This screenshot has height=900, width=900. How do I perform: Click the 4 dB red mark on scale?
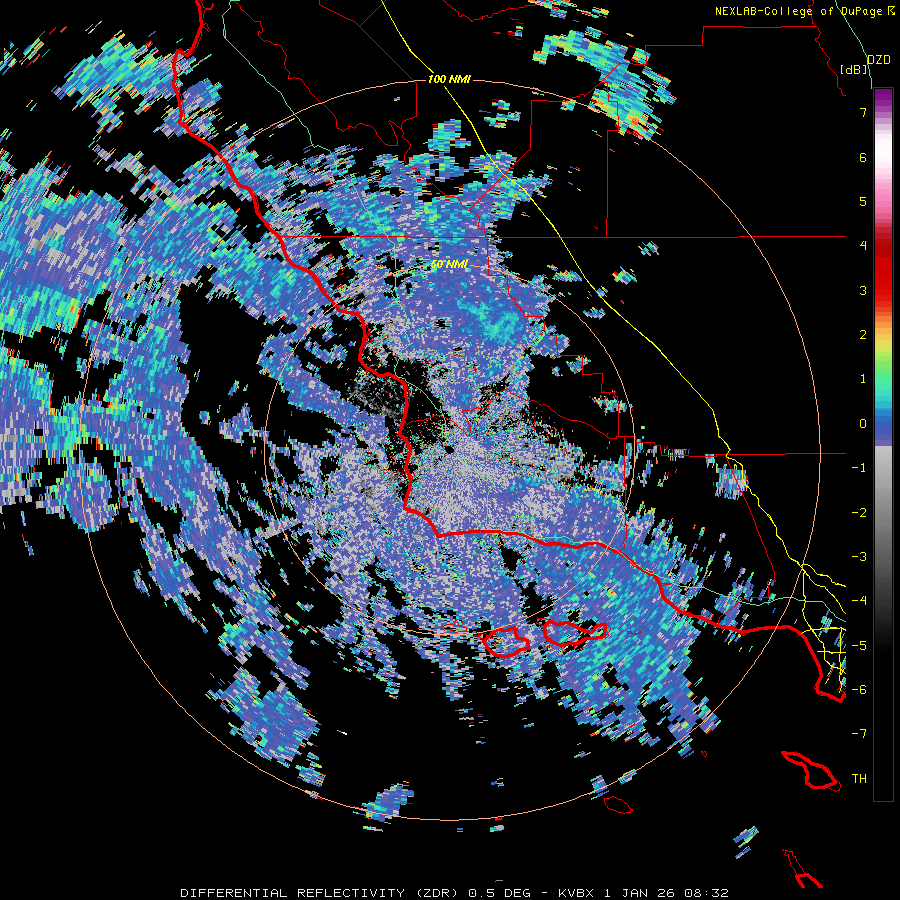863,246
